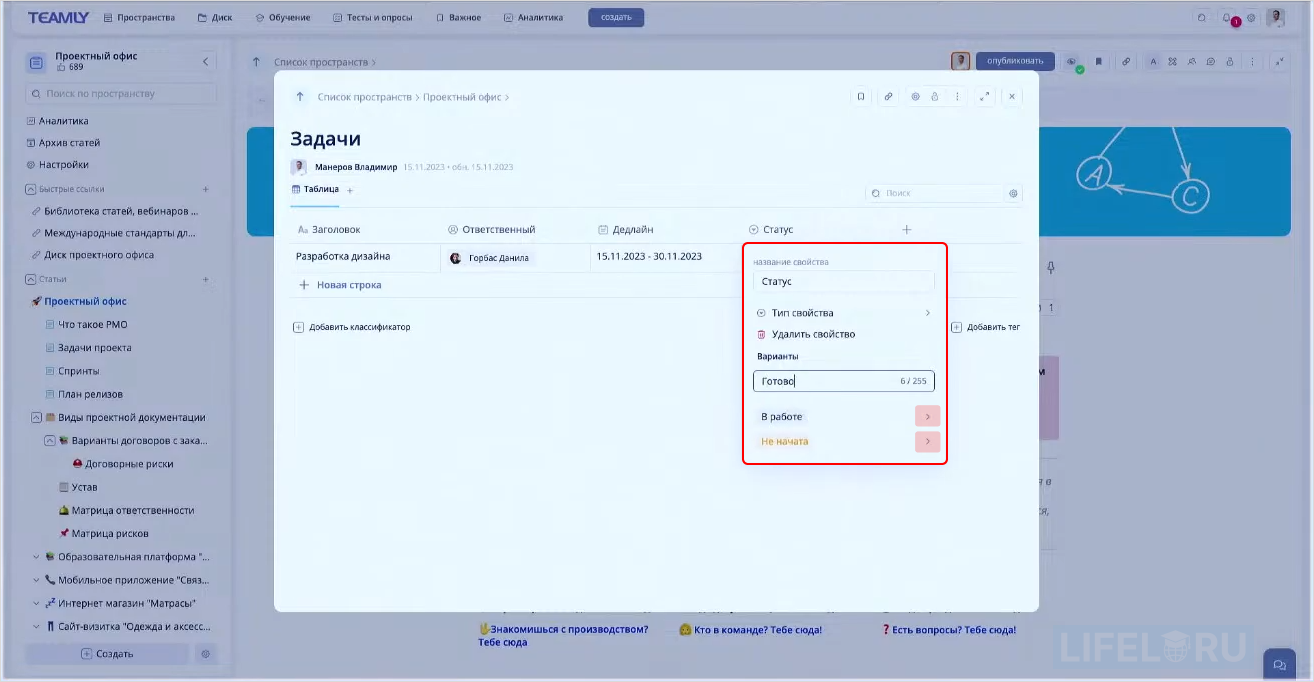This screenshot has height=682, width=1314.
Task: Copy the article link via chain icon
Action: 889,96
